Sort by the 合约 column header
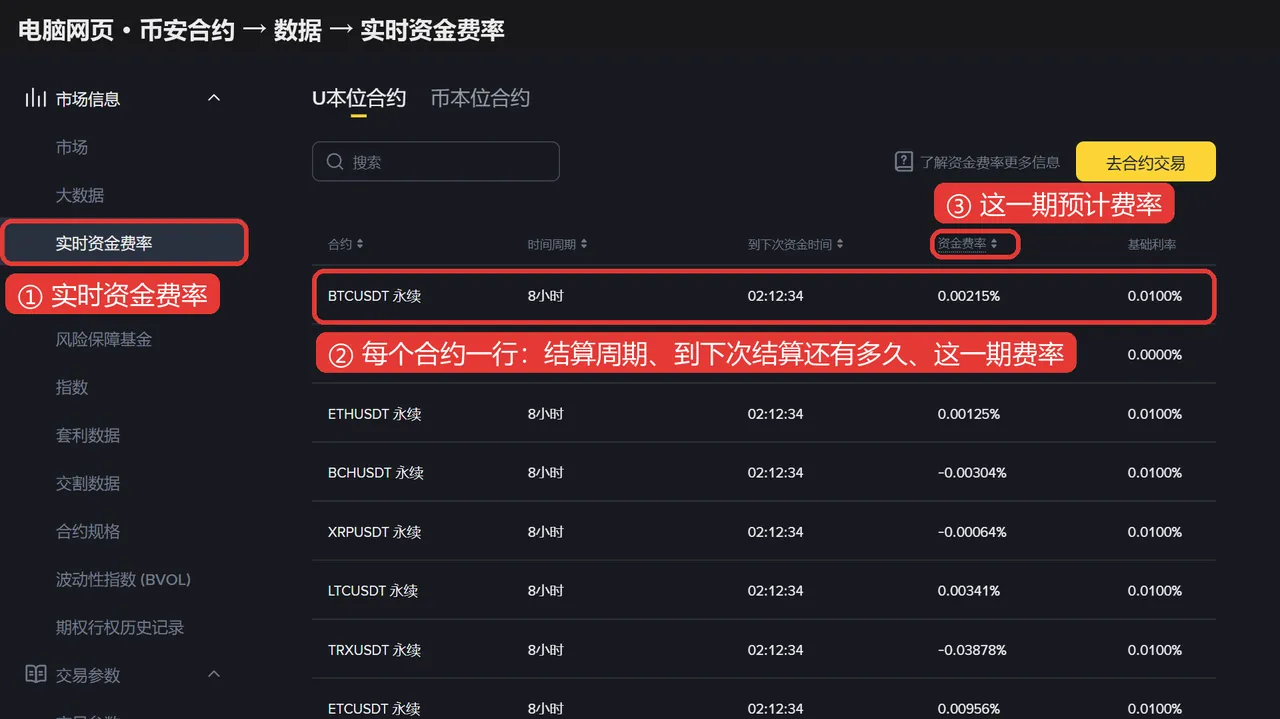The image size is (1280, 719). [346, 244]
